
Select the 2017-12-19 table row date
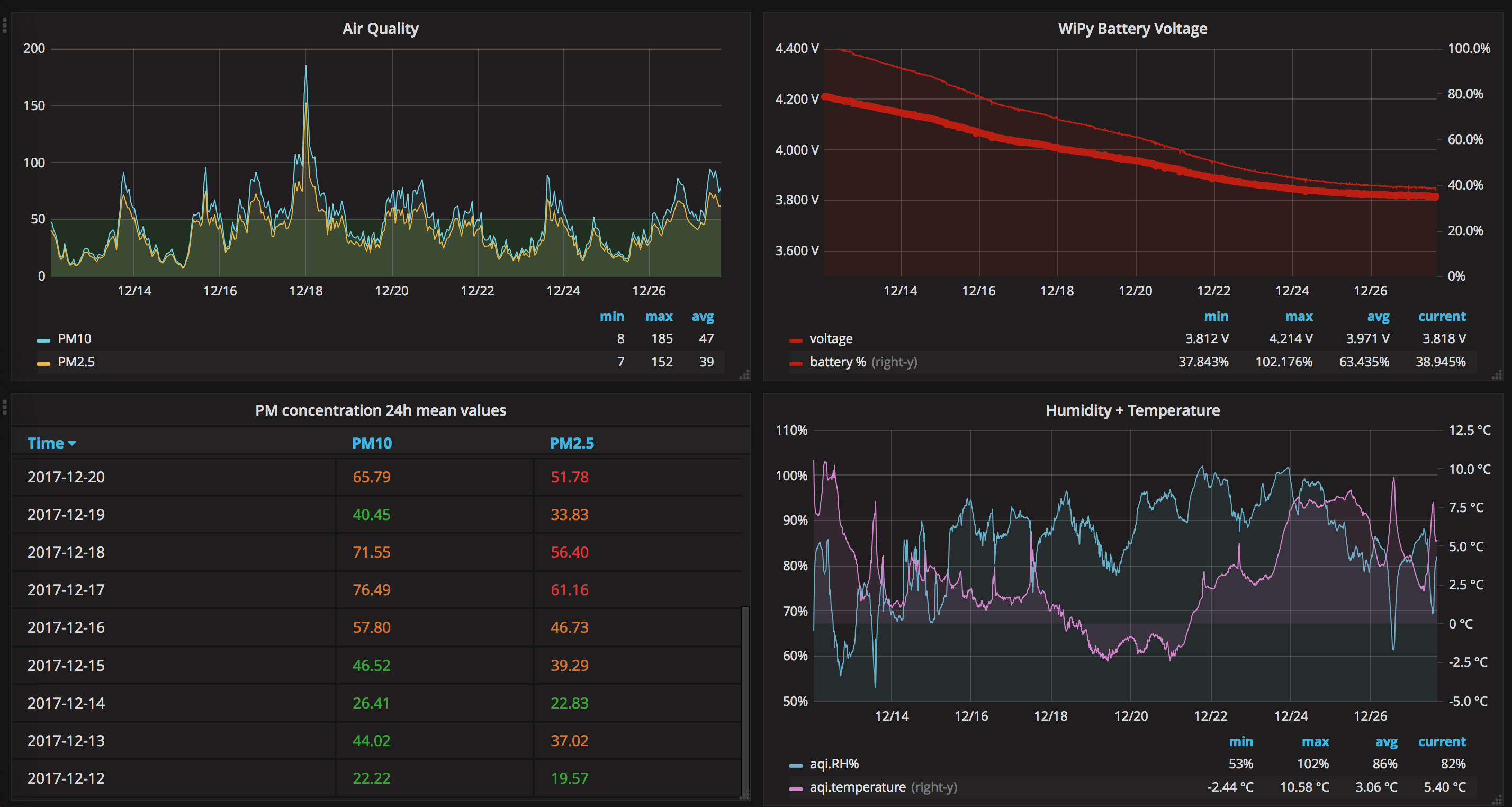66,515
